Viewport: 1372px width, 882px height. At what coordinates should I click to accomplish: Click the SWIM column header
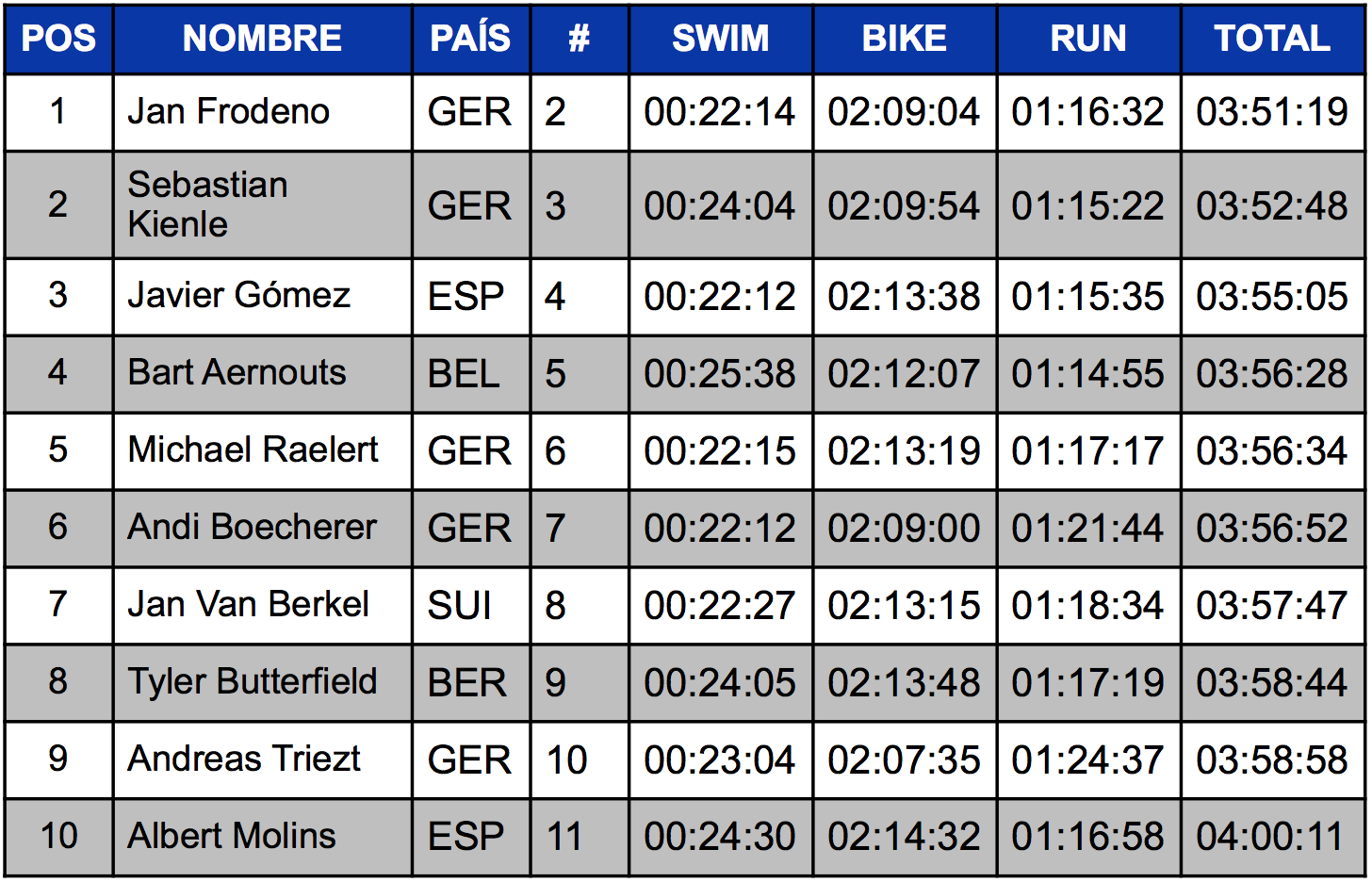tap(721, 39)
